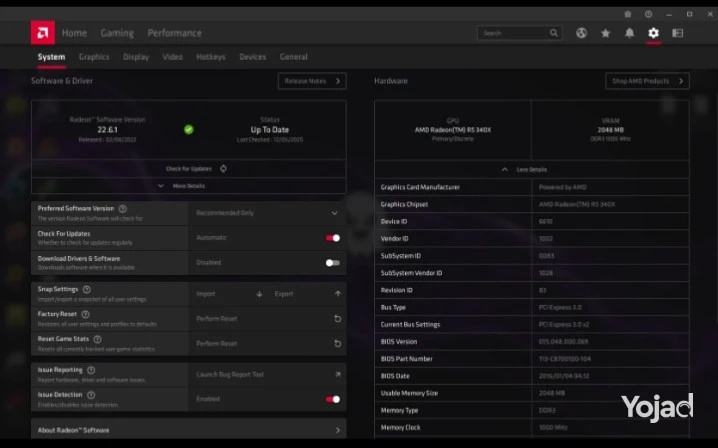This screenshot has height=448, width=718.
Task: Click the Factory Reset perform reset icon
Action: click(x=337, y=319)
